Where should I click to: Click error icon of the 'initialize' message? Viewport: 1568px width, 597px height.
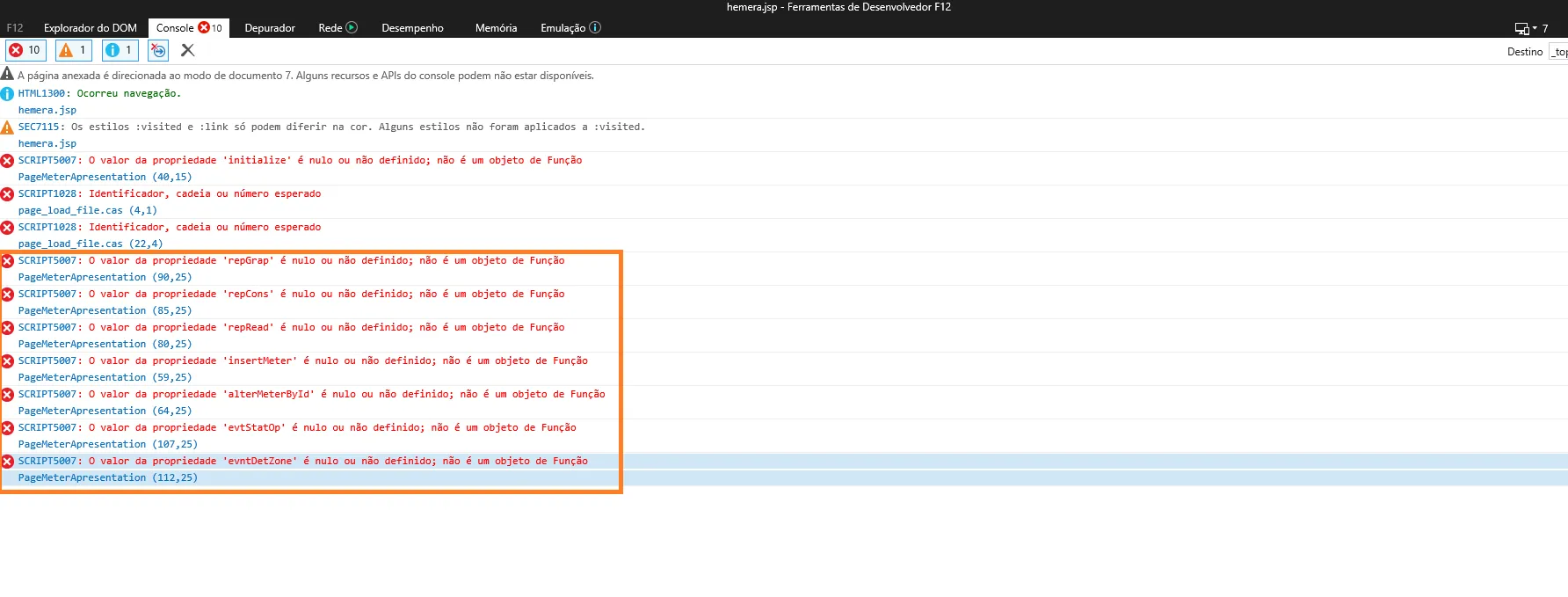7,161
